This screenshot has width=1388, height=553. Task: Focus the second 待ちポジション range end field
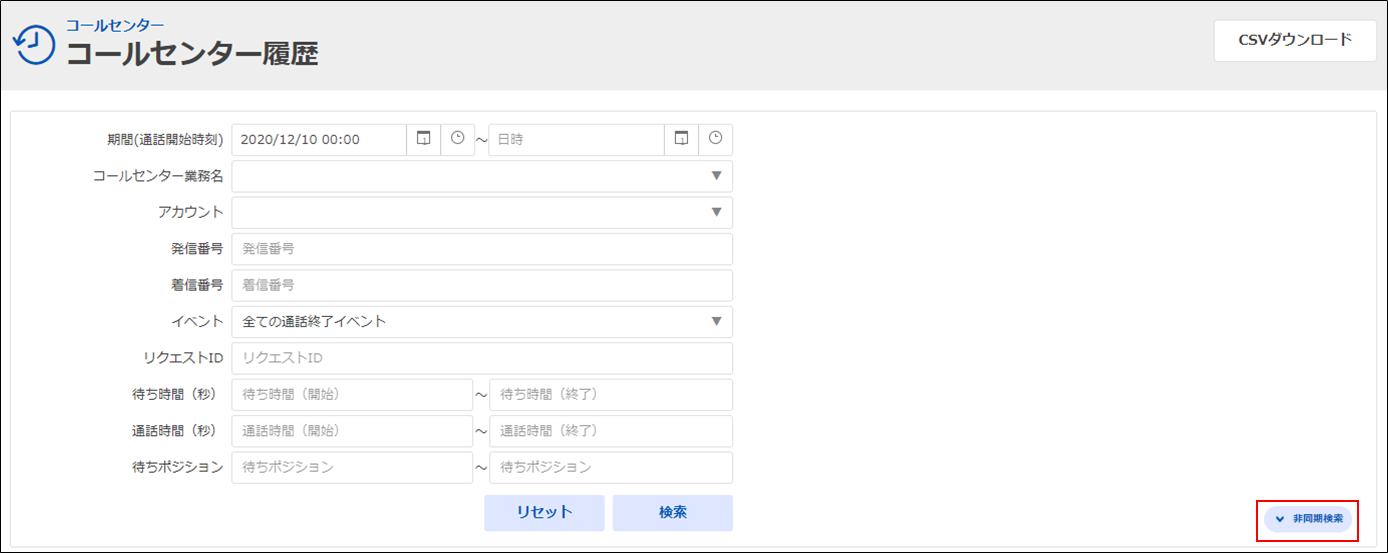(611, 467)
